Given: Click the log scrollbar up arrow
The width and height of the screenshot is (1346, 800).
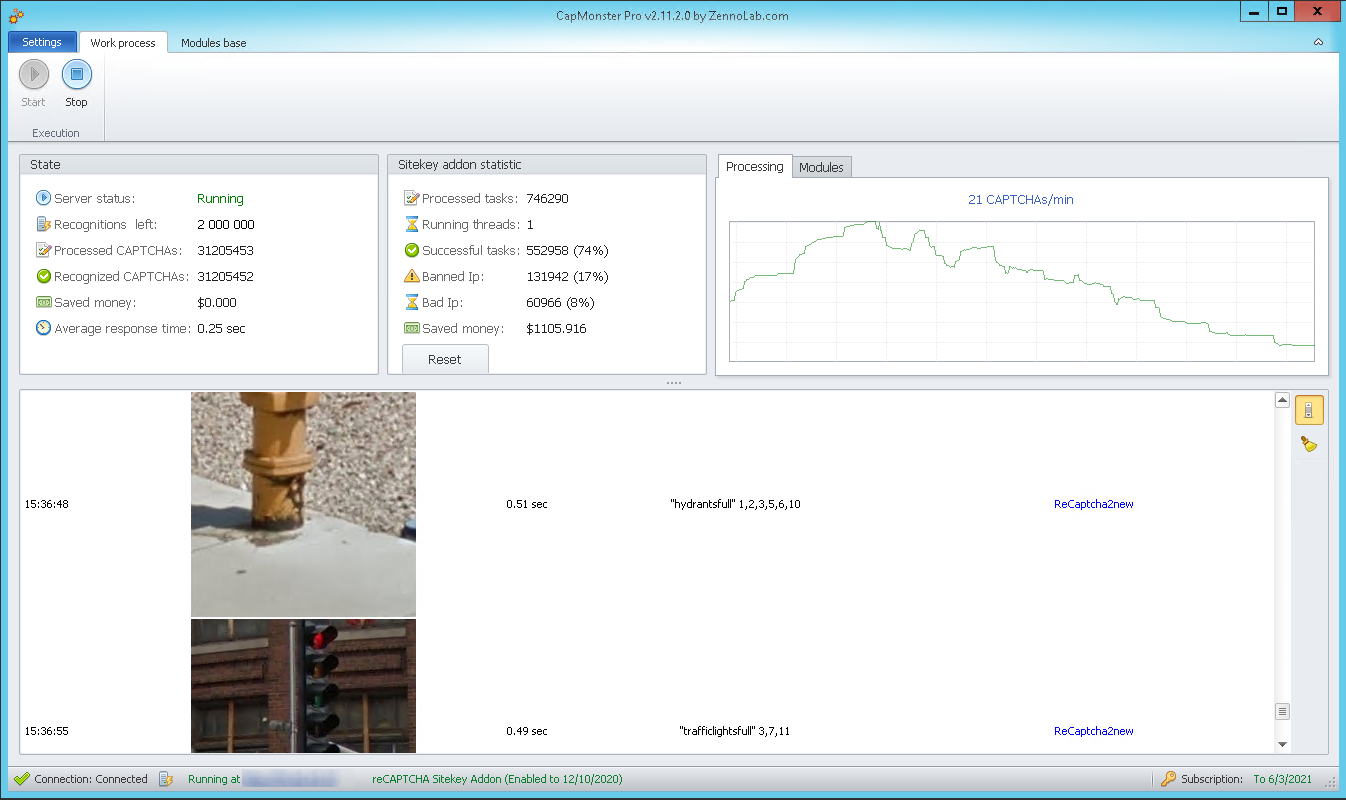Looking at the screenshot, I should [x=1282, y=400].
